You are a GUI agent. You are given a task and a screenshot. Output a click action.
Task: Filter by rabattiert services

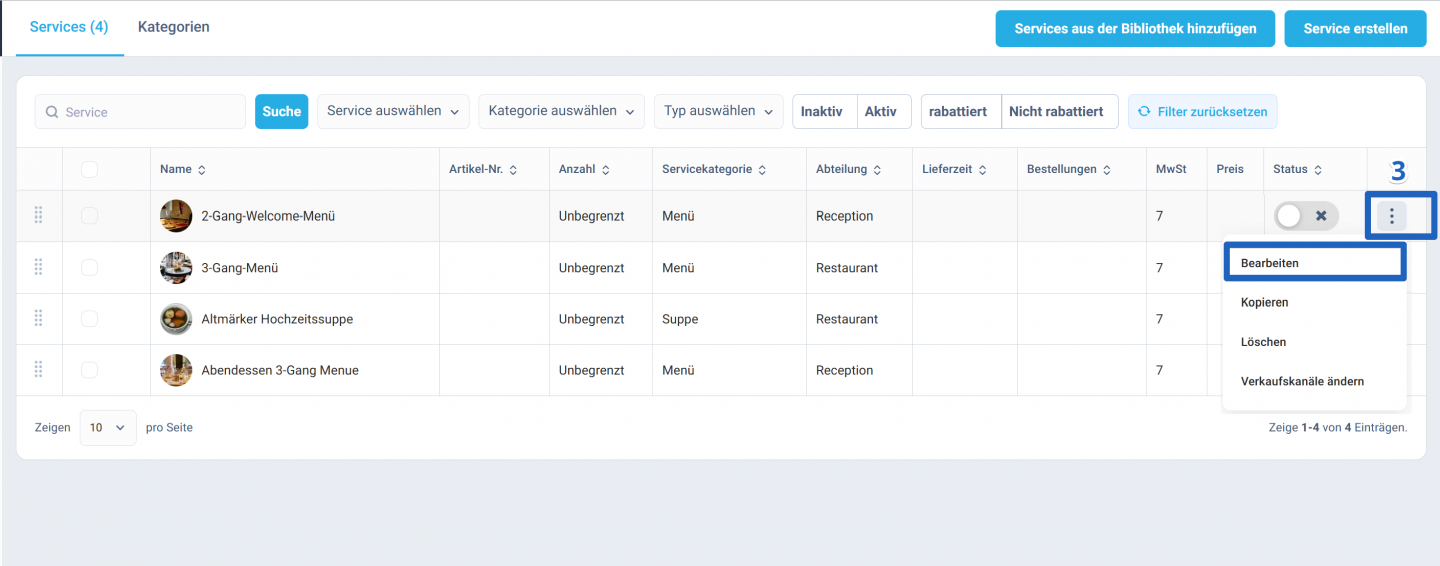click(x=961, y=112)
